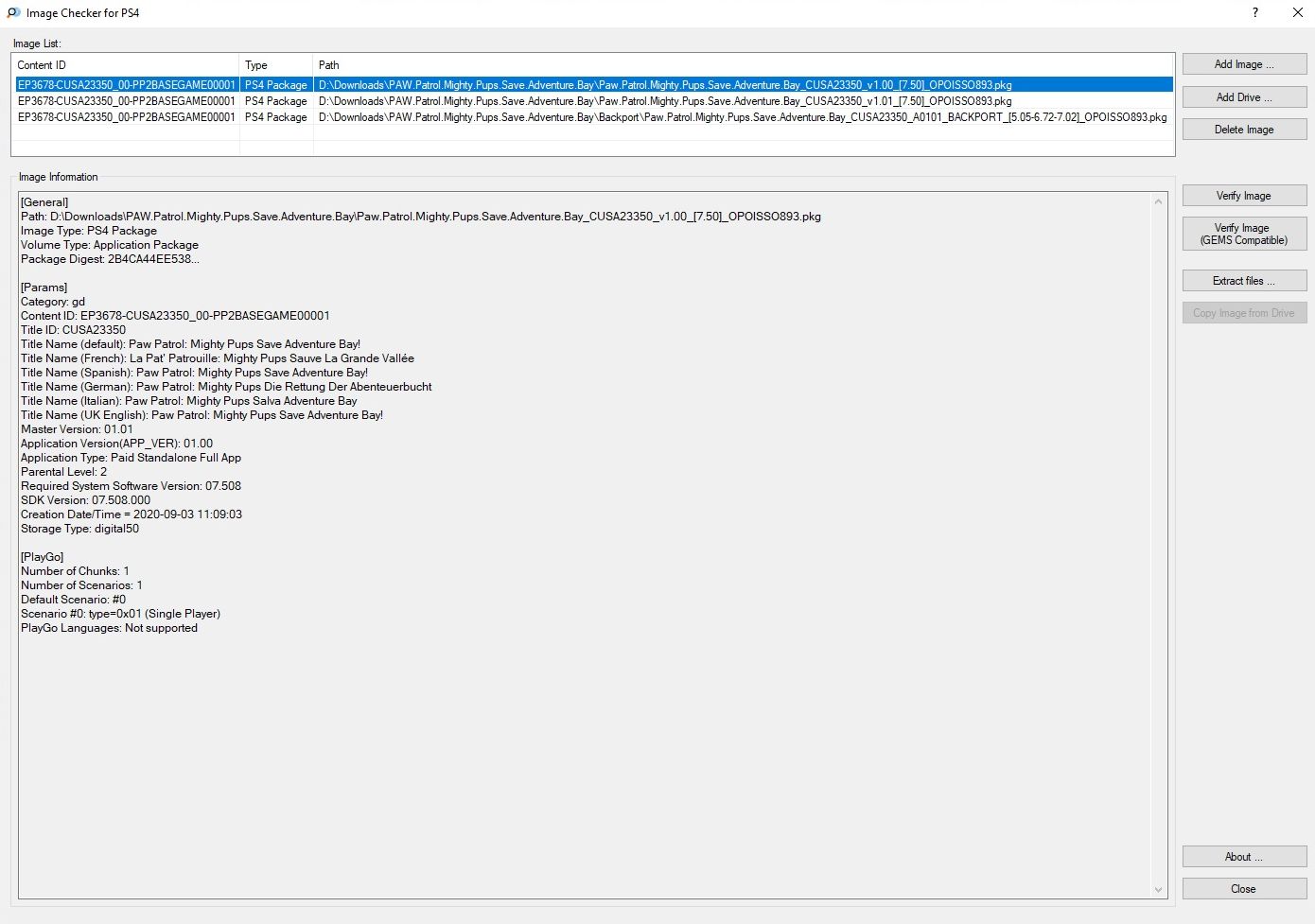This screenshot has width=1315, height=924.
Task: Select the v1.01 package row in the image list
Action: [x=593, y=101]
